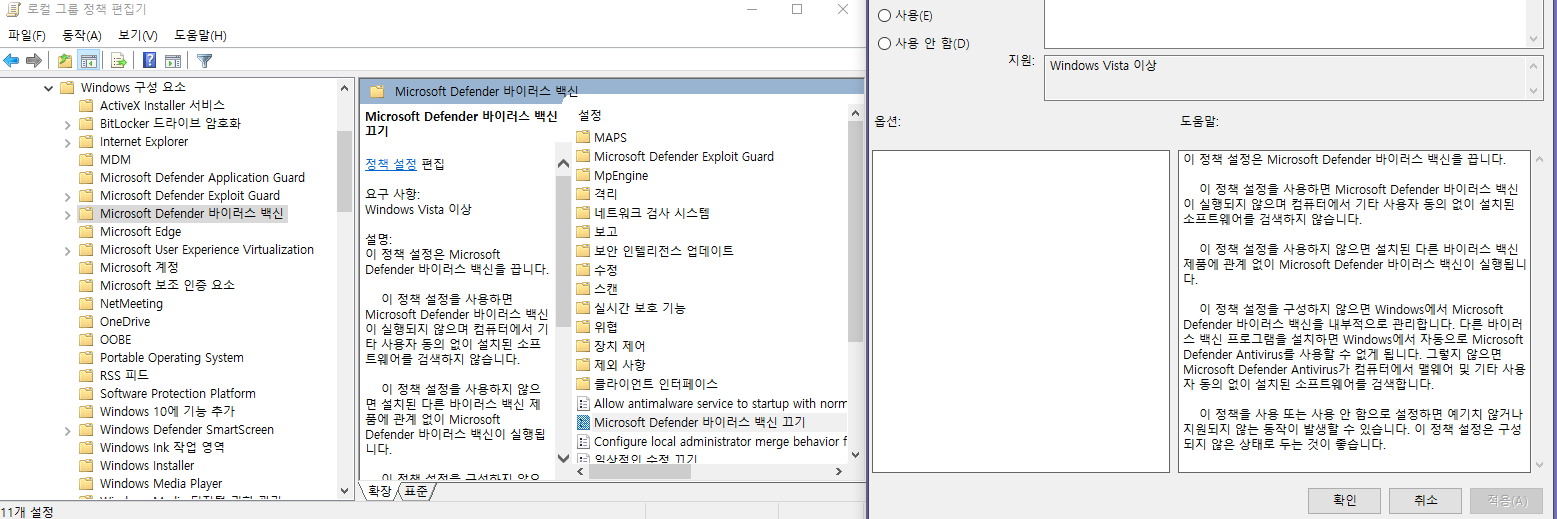The height and width of the screenshot is (519, 1557).
Task: Click folder icon beside 격리 in list
Action: tap(584, 194)
